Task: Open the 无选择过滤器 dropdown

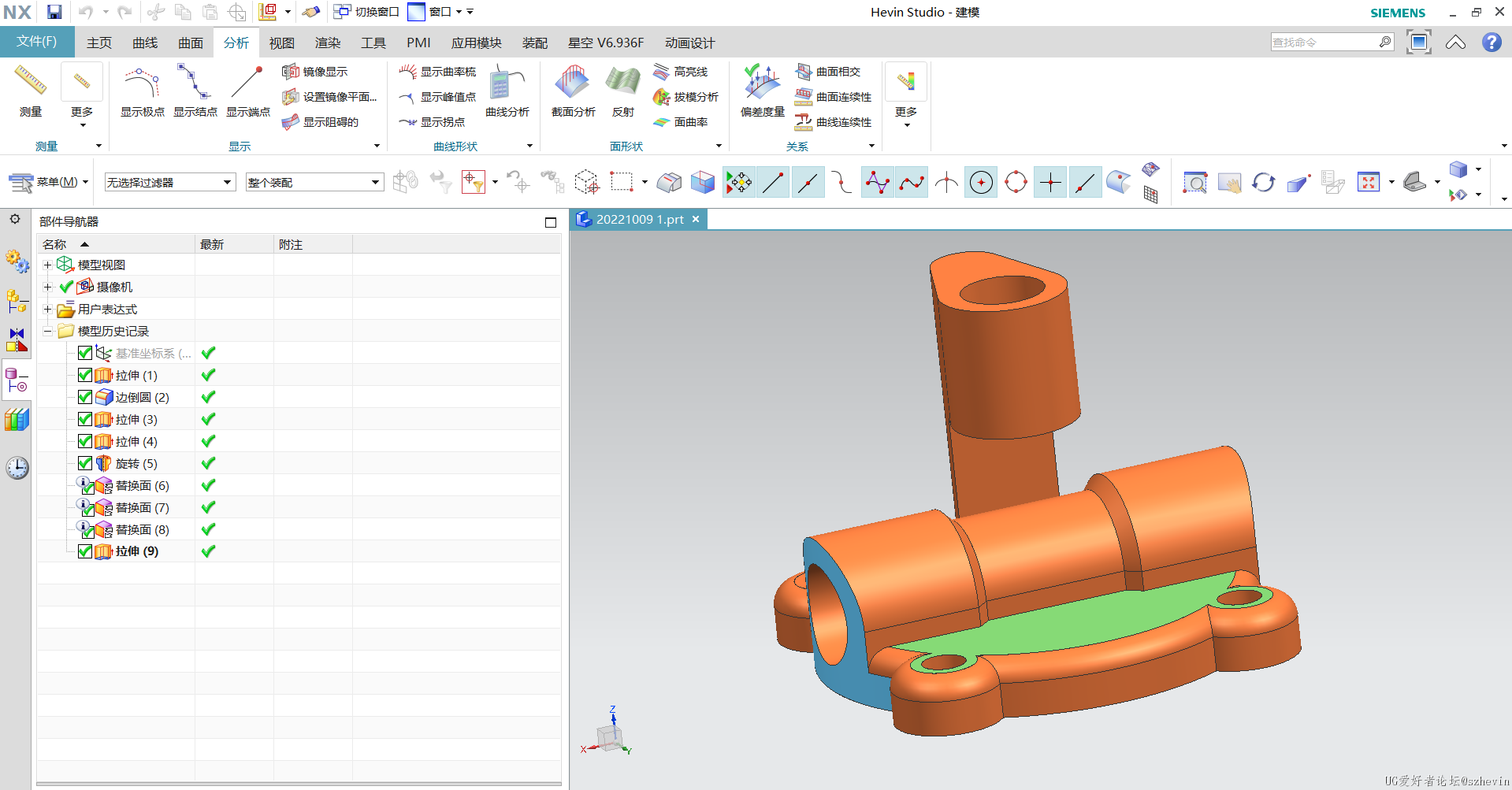Action: pyautogui.click(x=169, y=182)
